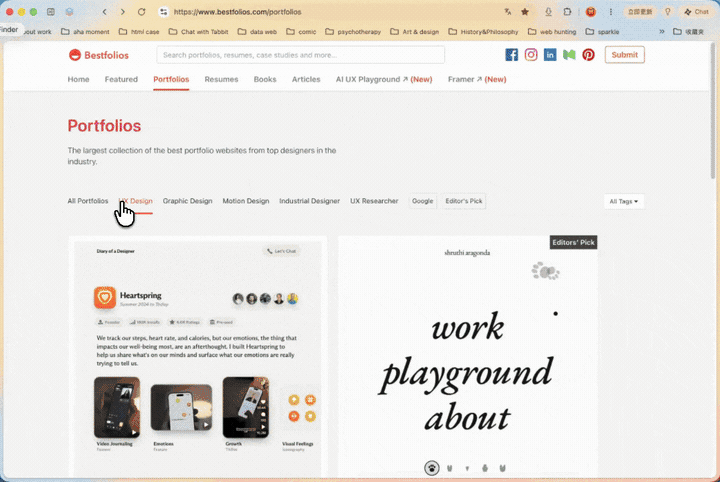
Task: Open the green Medium icon
Action: pyautogui.click(x=569, y=55)
